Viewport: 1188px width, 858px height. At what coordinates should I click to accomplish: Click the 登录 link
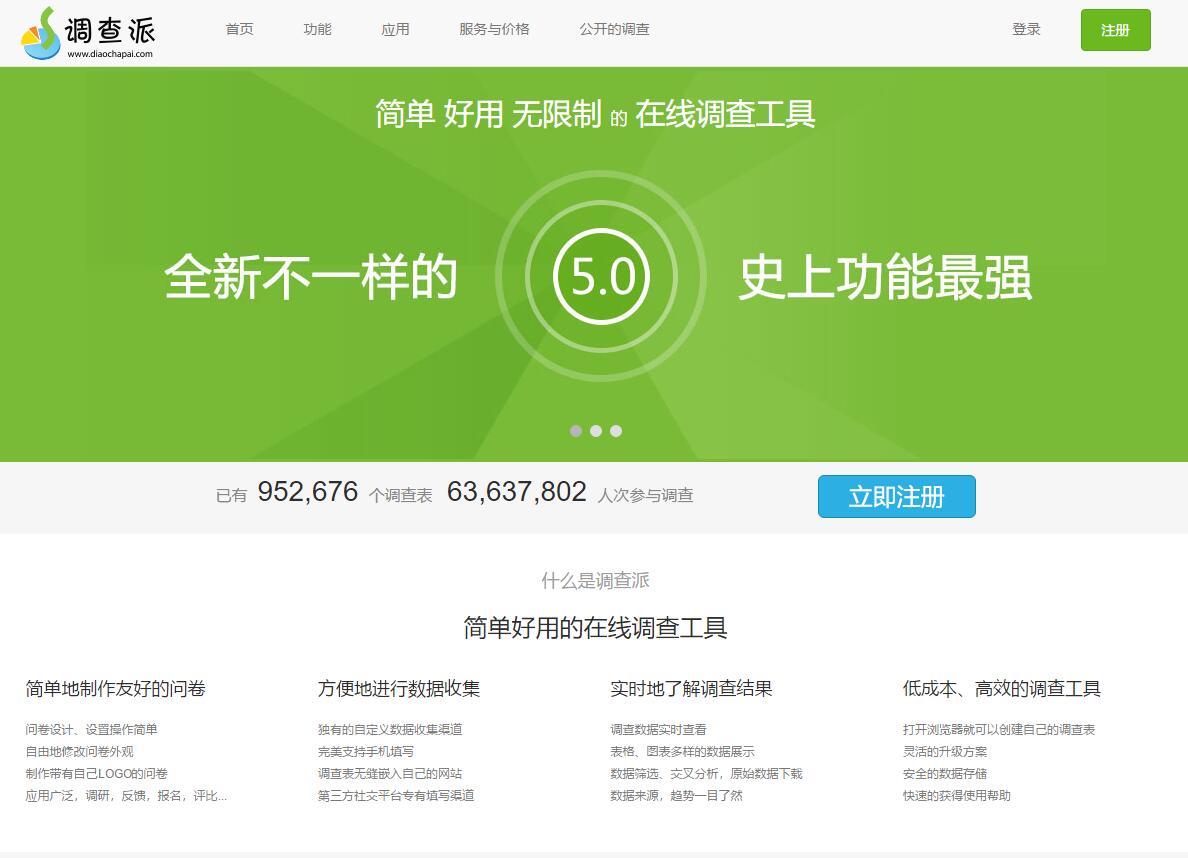click(x=1026, y=30)
